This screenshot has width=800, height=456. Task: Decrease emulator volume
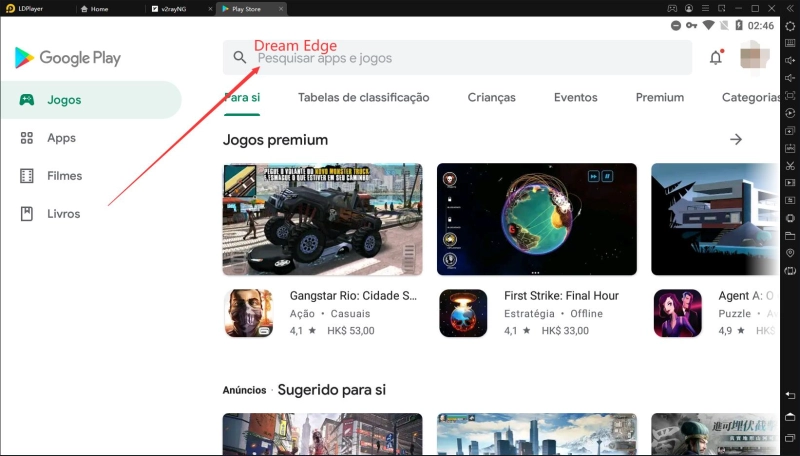(790, 78)
